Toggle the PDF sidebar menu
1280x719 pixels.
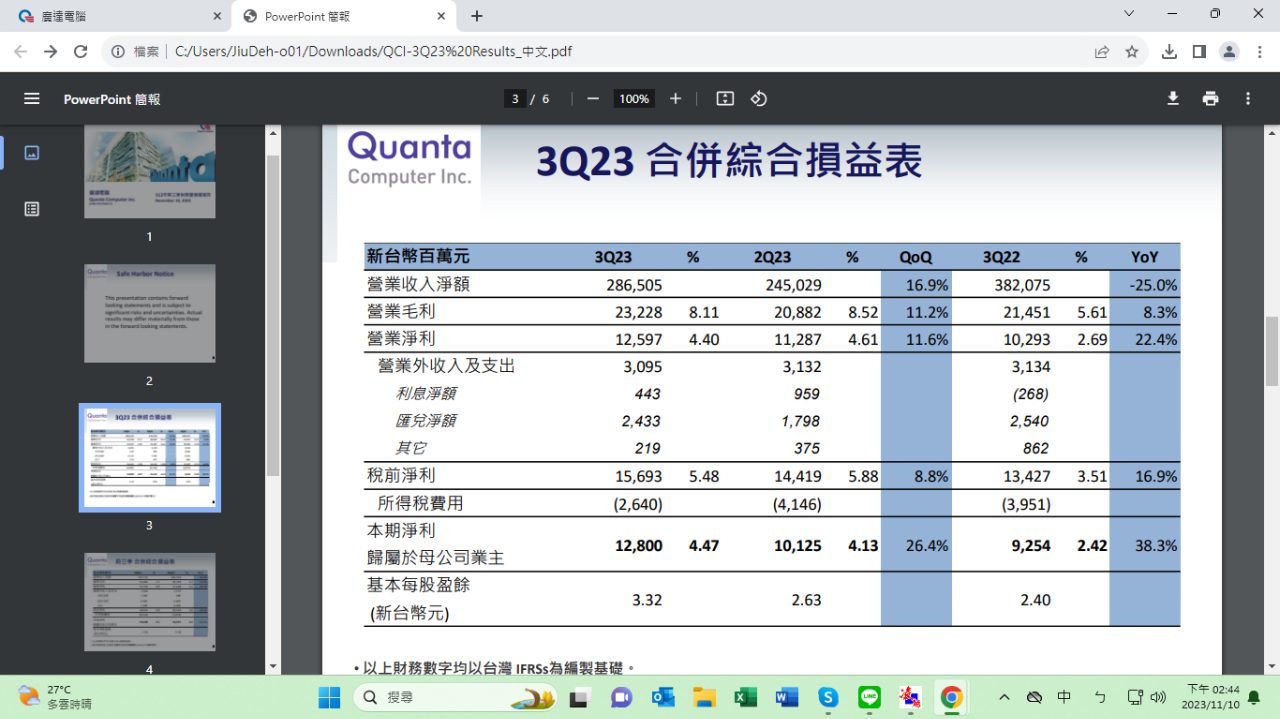pos(32,99)
